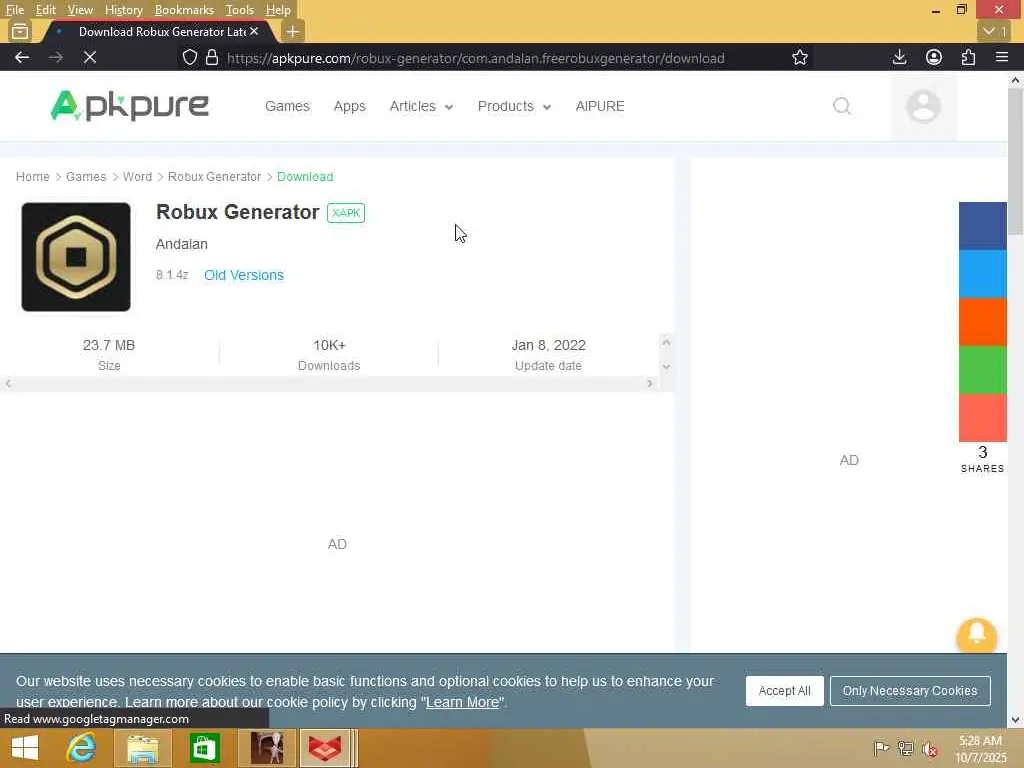This screenshot has width=1024, height=768.
Task: Close the Download Robux Generator tab
Action: point(254,31)
